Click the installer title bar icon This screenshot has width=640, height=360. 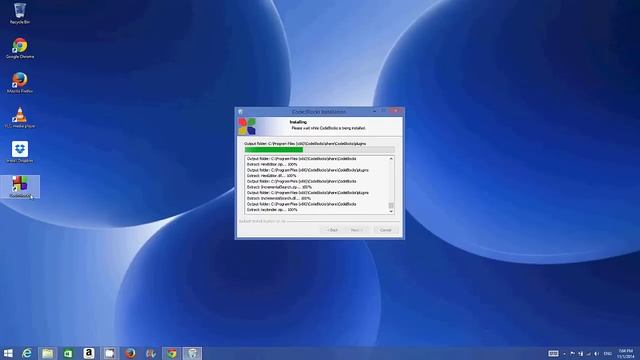point(240,111)
